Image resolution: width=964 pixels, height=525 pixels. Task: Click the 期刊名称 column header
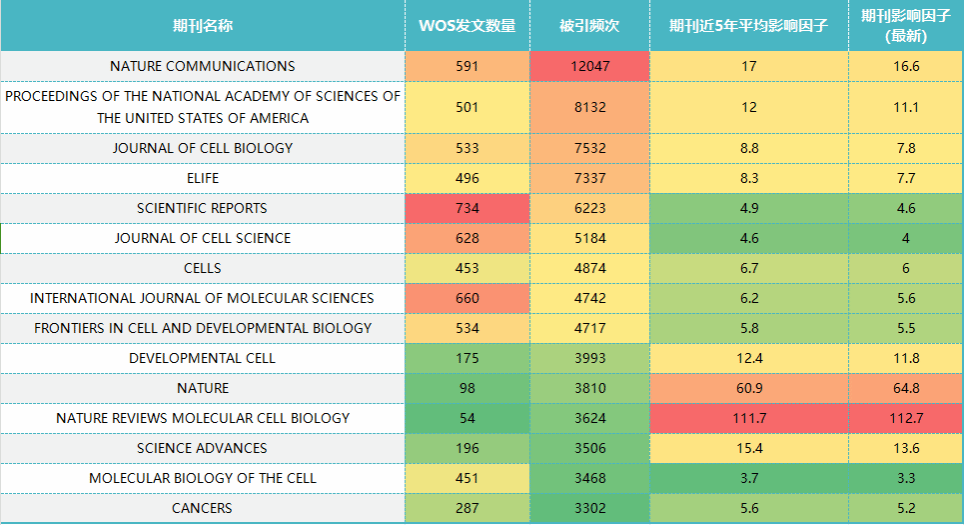[202, 26]
